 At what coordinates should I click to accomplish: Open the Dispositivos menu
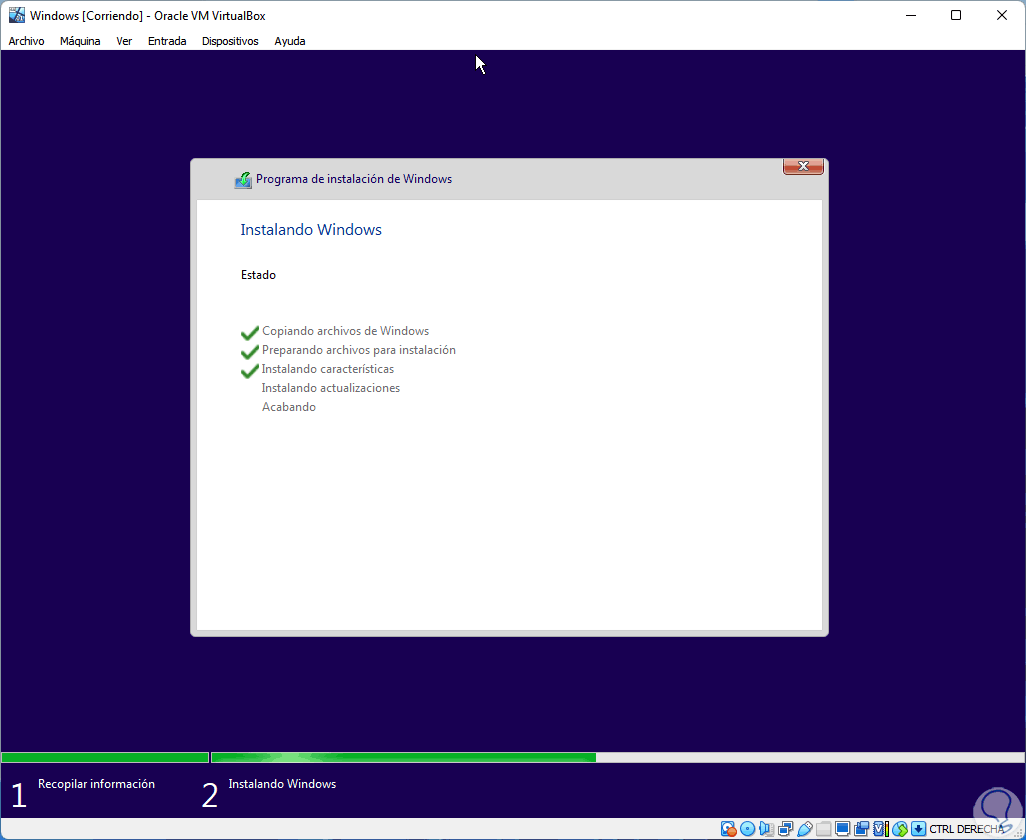230,41
